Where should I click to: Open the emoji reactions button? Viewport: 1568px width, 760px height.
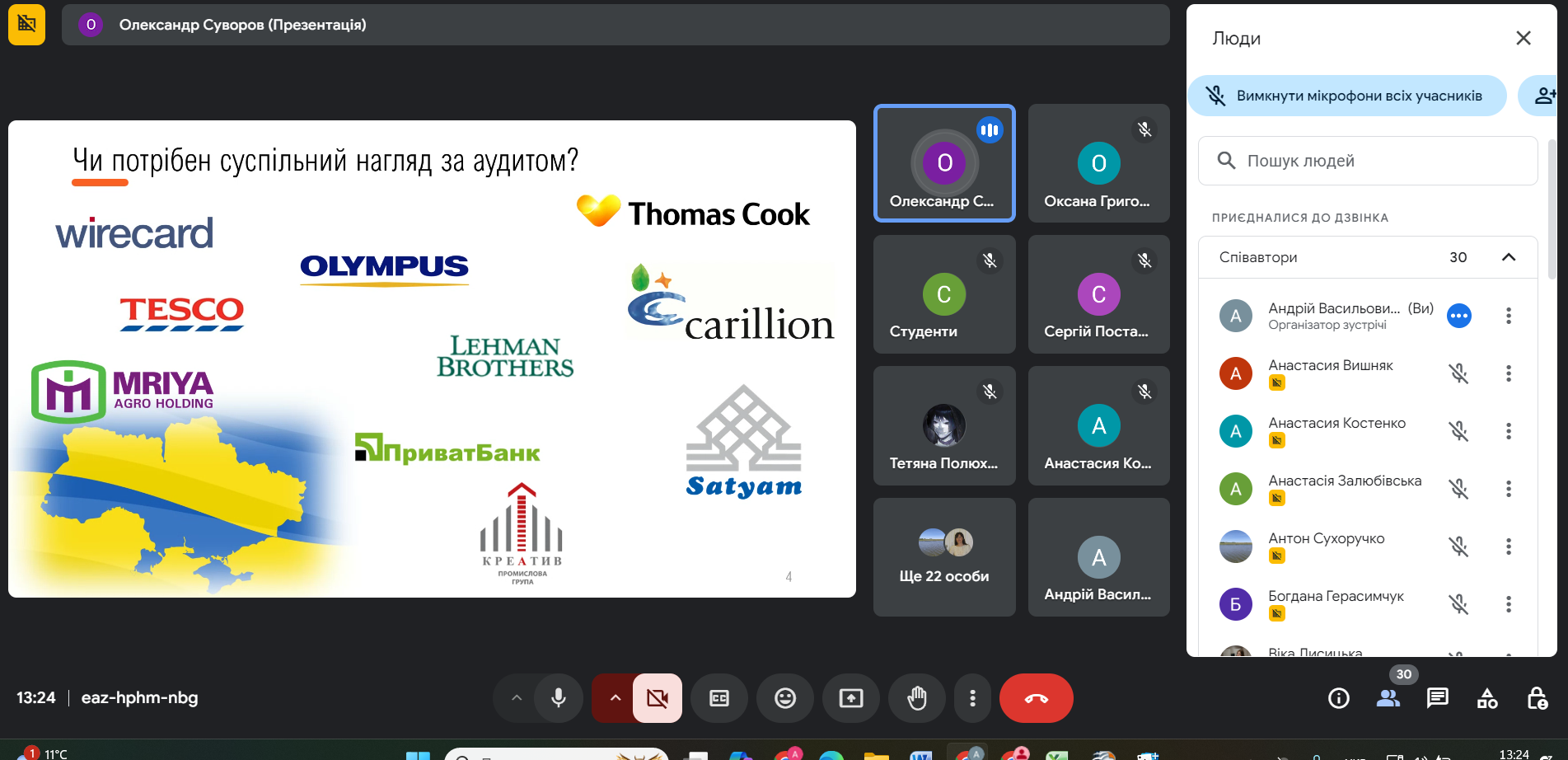pos(785,698)
